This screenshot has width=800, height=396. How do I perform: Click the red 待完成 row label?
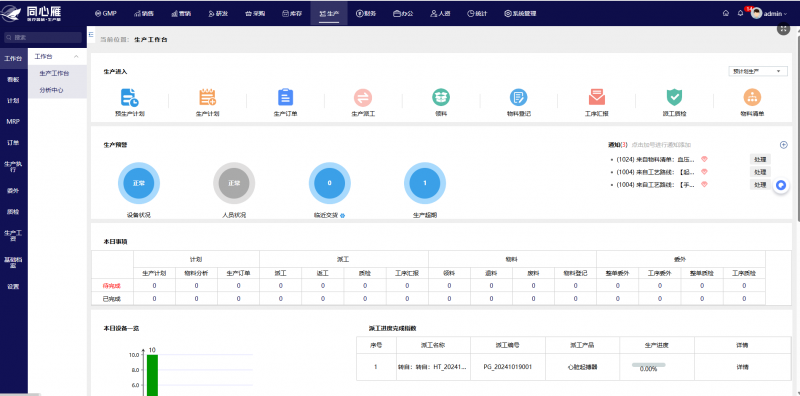tap(112, 286)
